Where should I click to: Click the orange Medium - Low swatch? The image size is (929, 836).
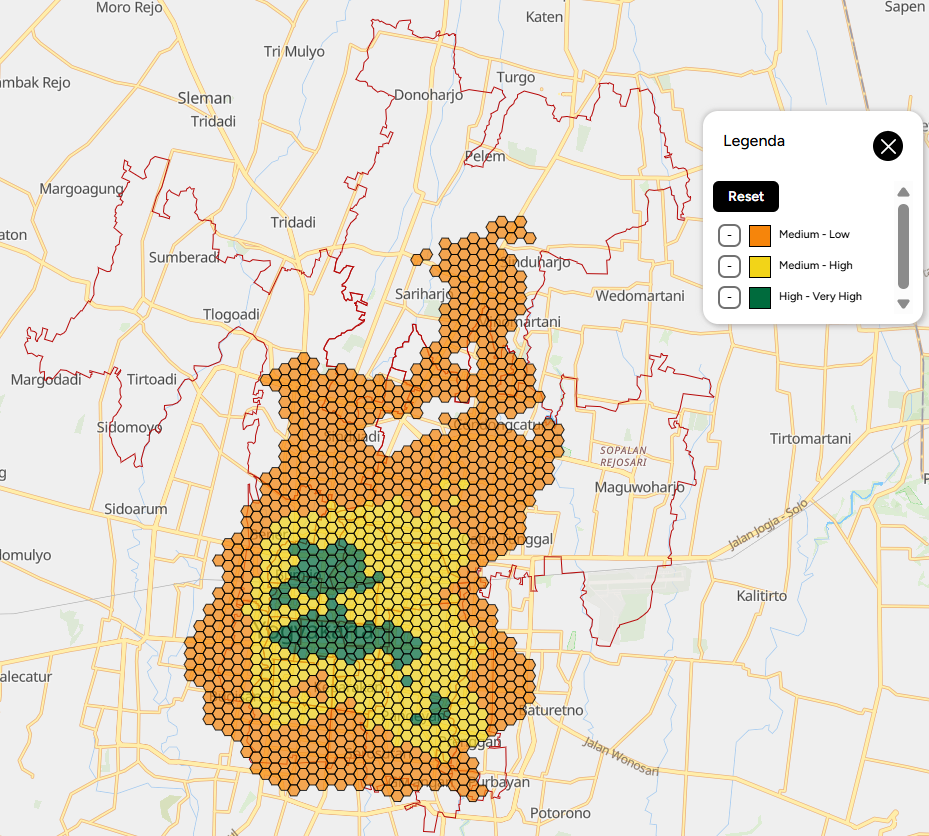point(760,235)
